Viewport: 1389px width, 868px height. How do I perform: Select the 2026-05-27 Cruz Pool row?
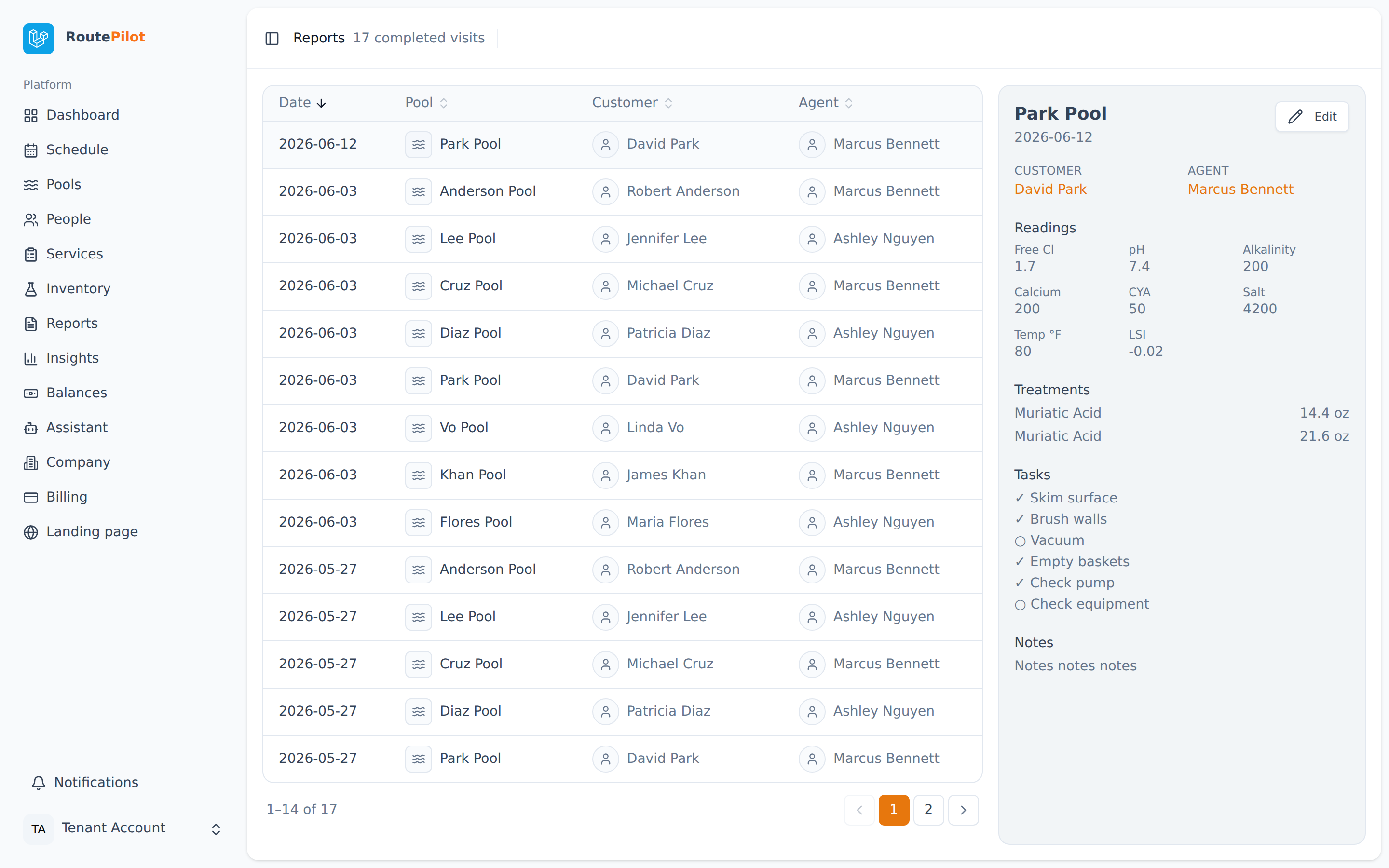(622, 664)
